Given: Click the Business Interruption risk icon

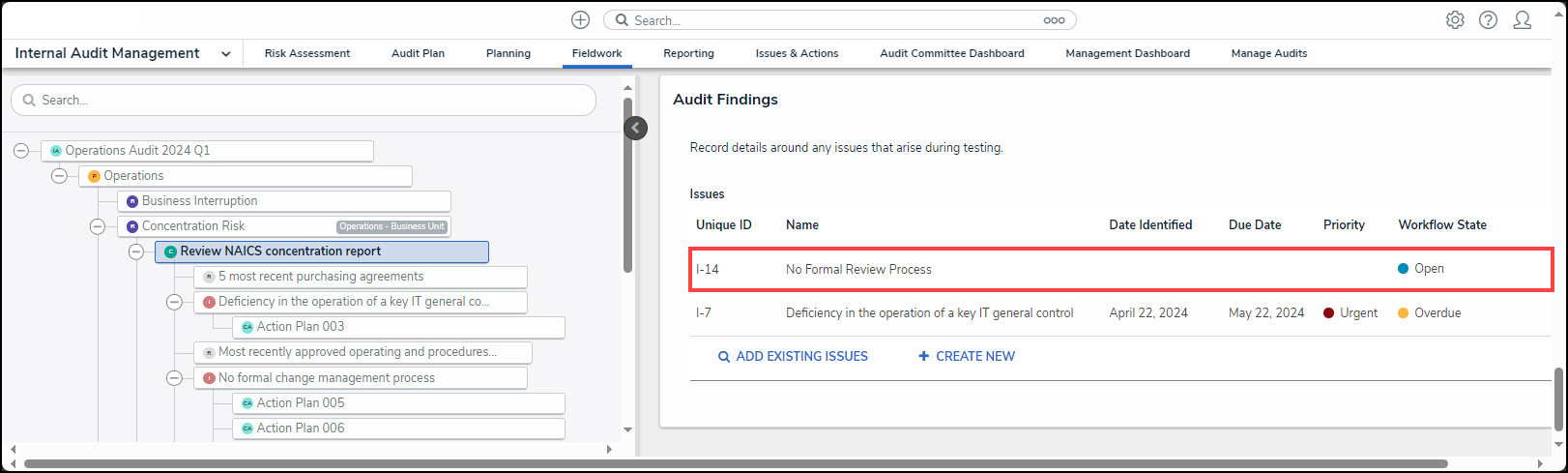Looking at the screenshot, I should 132,201.
